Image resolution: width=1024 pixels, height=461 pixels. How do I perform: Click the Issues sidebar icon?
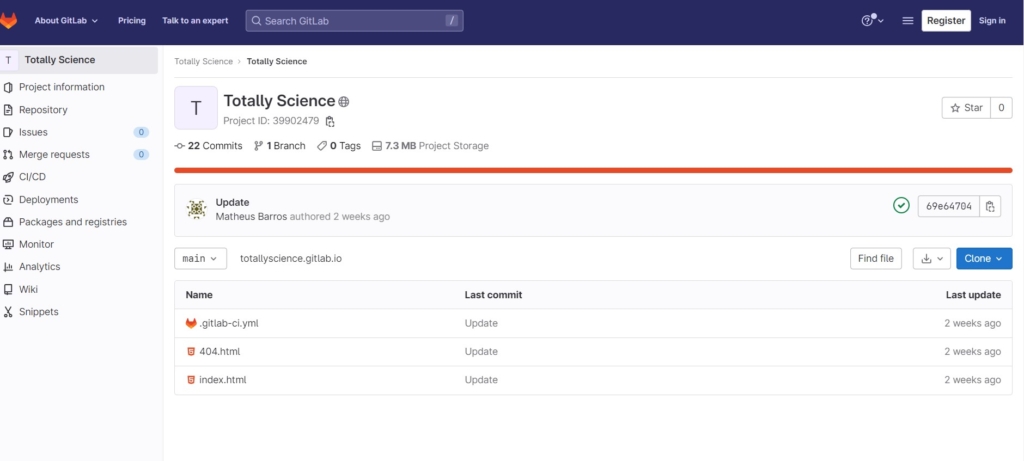click(8, 132)
